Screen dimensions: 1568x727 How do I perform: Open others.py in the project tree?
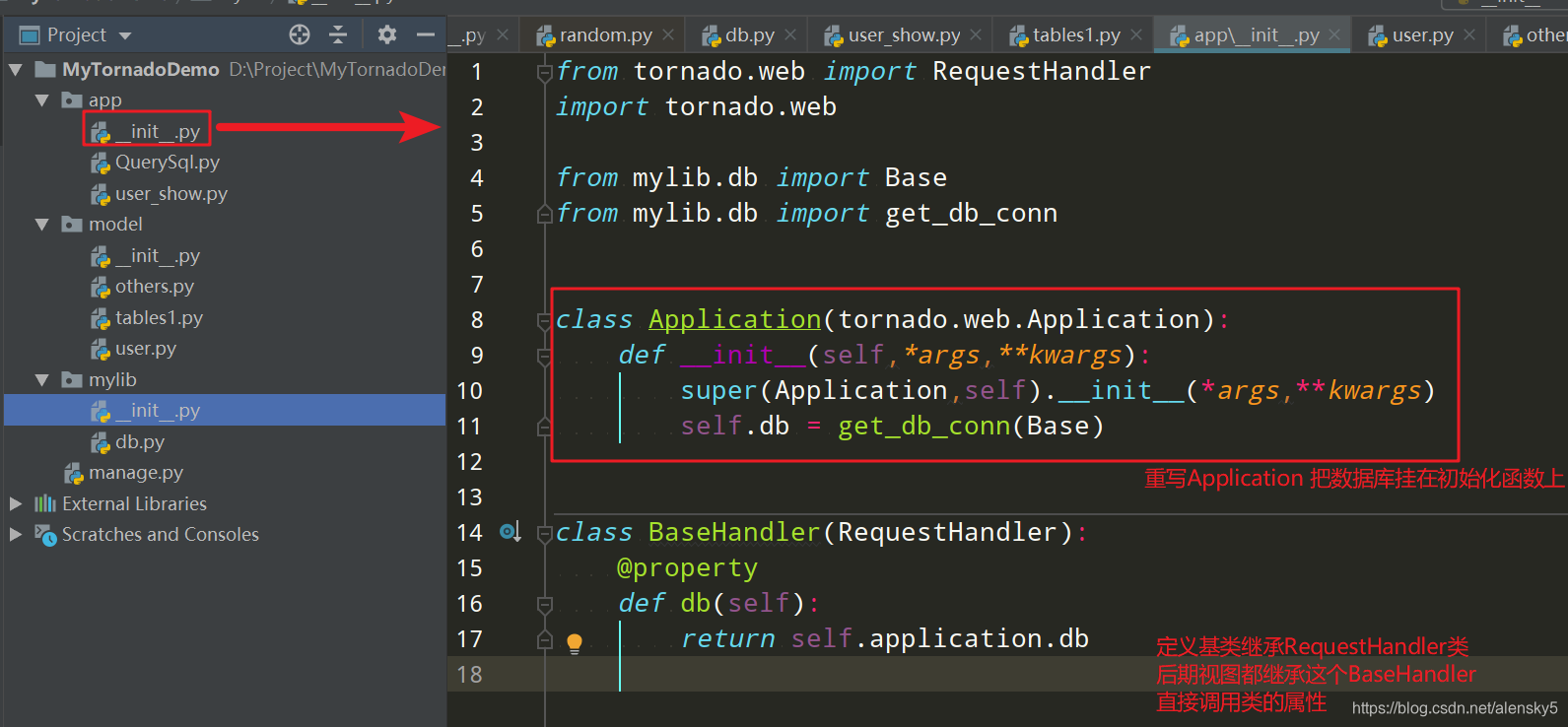pos(142,287)
